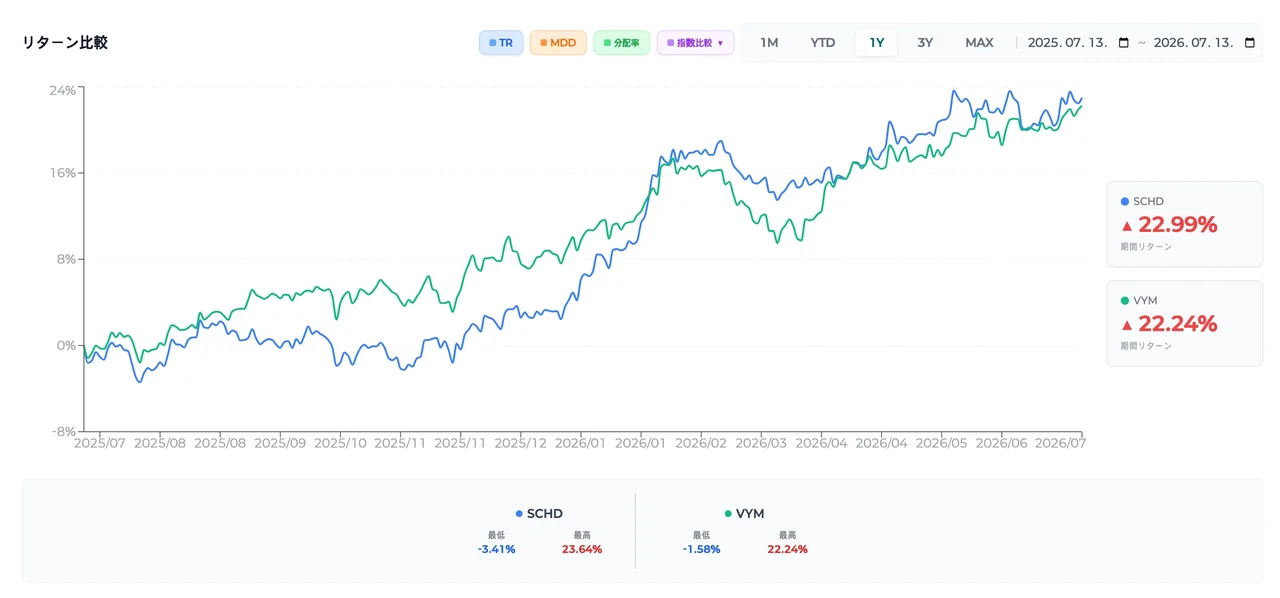Click the SCHD 22.99% return card
This screenshot has height=598, width=1280.
[x=1185, y=224]
